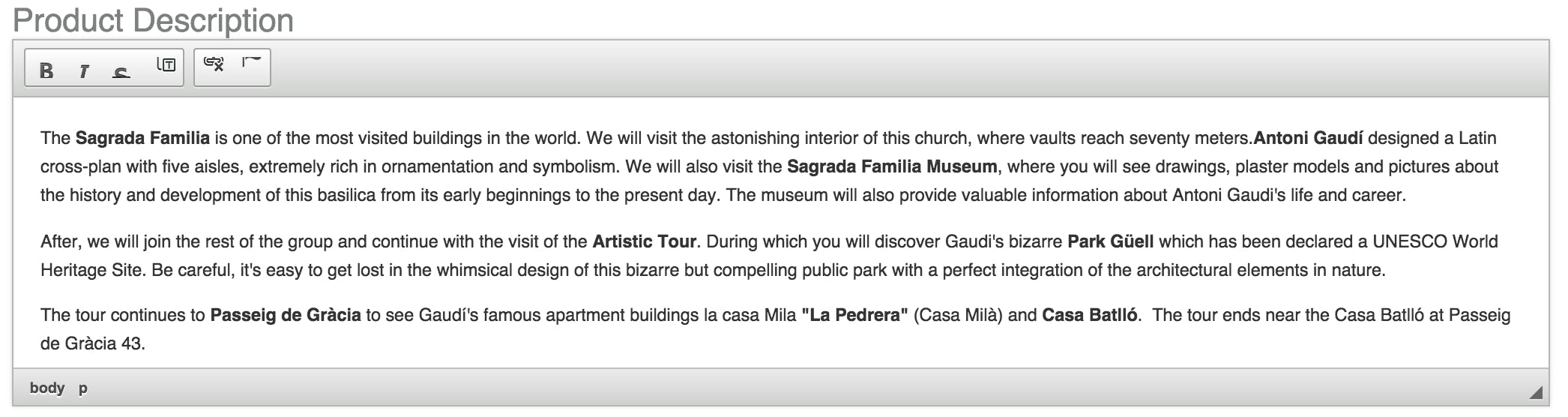Image resolution: width=1568 pixels, height=417 pixels.
Task: Toggle bold formatting in the editor toolbar
Action: point(46,70)
